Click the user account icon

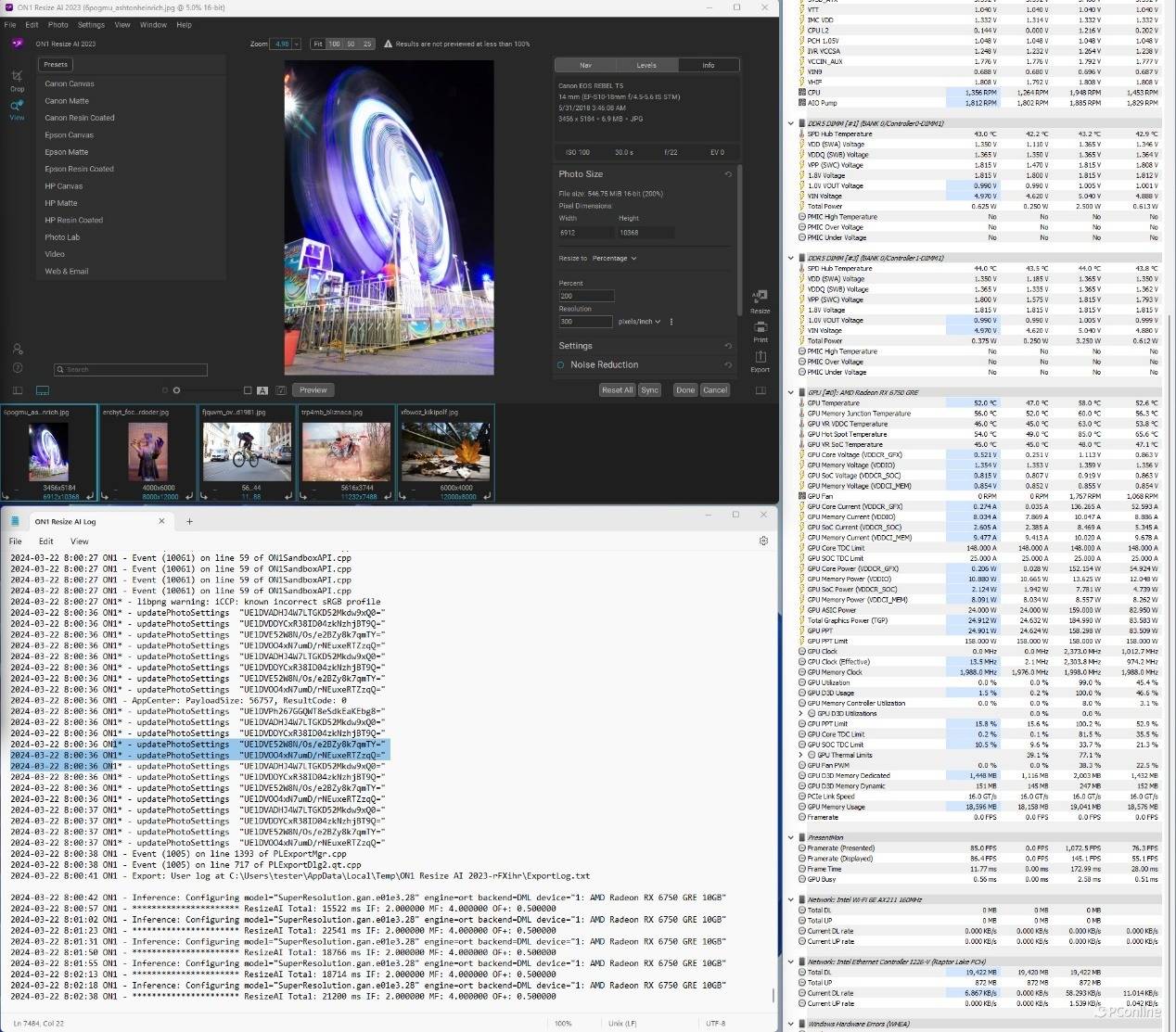pos(17,349)
